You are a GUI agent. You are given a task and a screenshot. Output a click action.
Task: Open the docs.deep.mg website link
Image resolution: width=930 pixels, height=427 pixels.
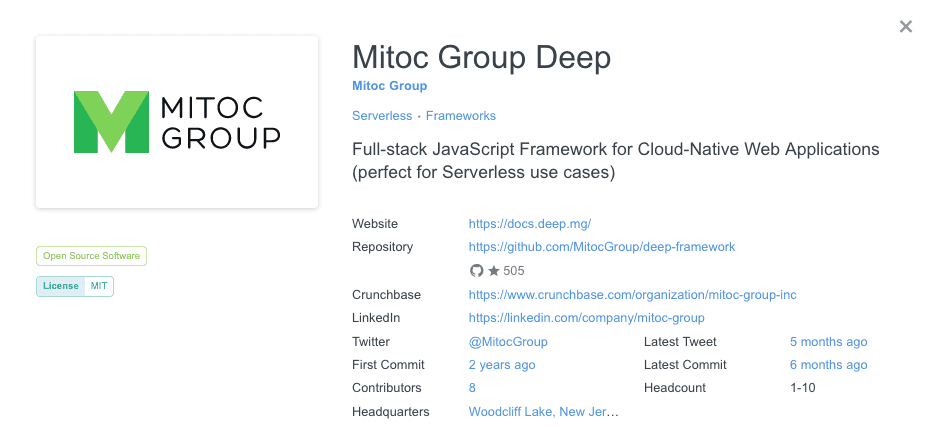537,224
